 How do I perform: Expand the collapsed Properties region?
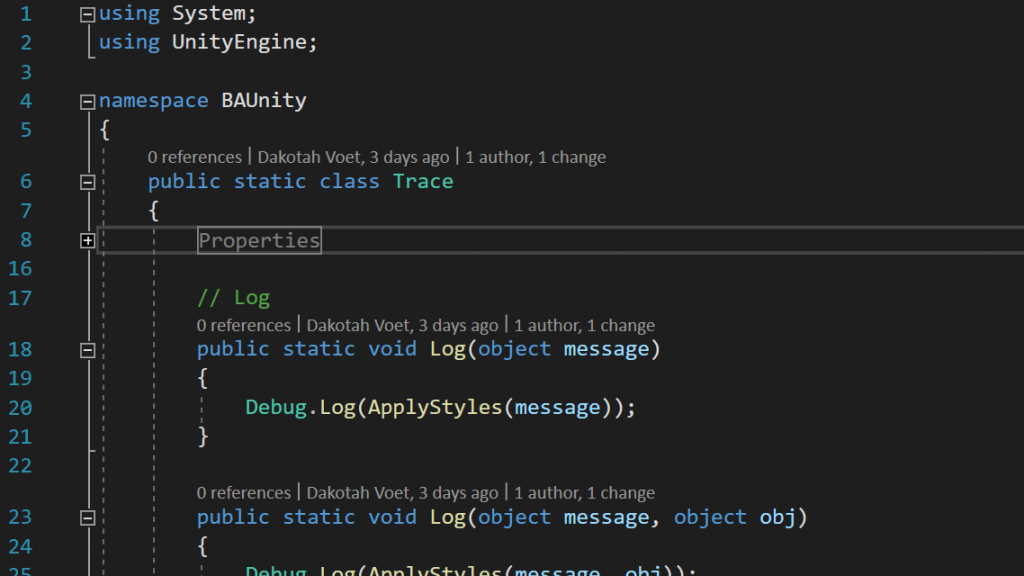click(87, 240)
